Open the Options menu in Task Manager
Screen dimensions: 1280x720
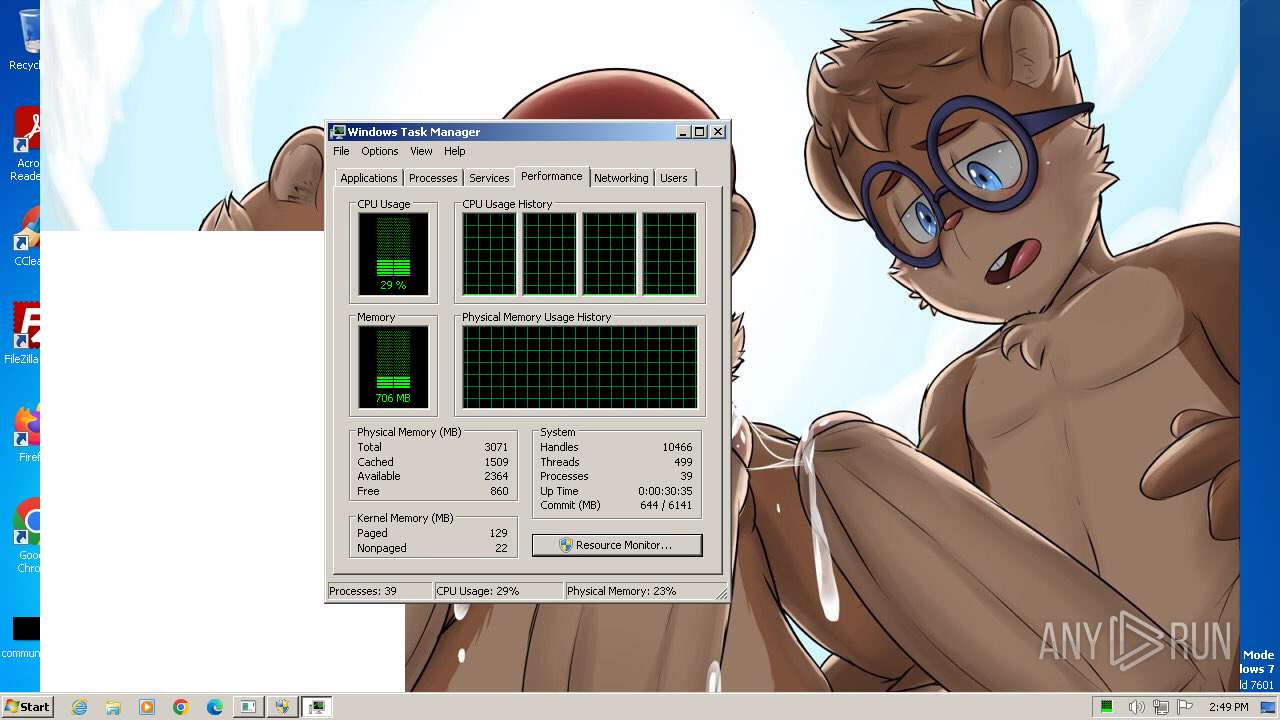pyautogui.click(x=380, y=151)
